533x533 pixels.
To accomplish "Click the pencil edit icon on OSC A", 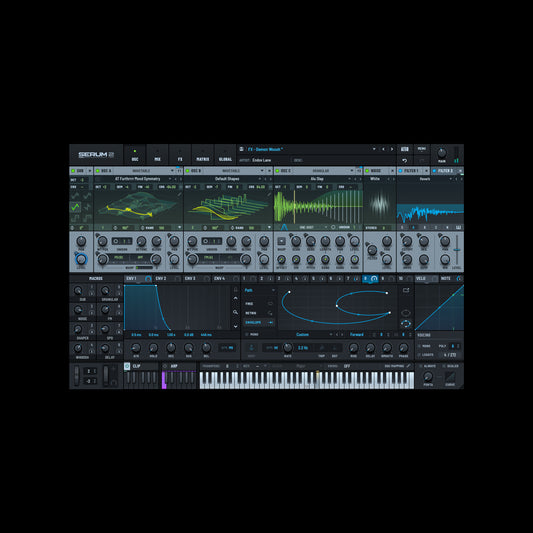I will (179, 194).
